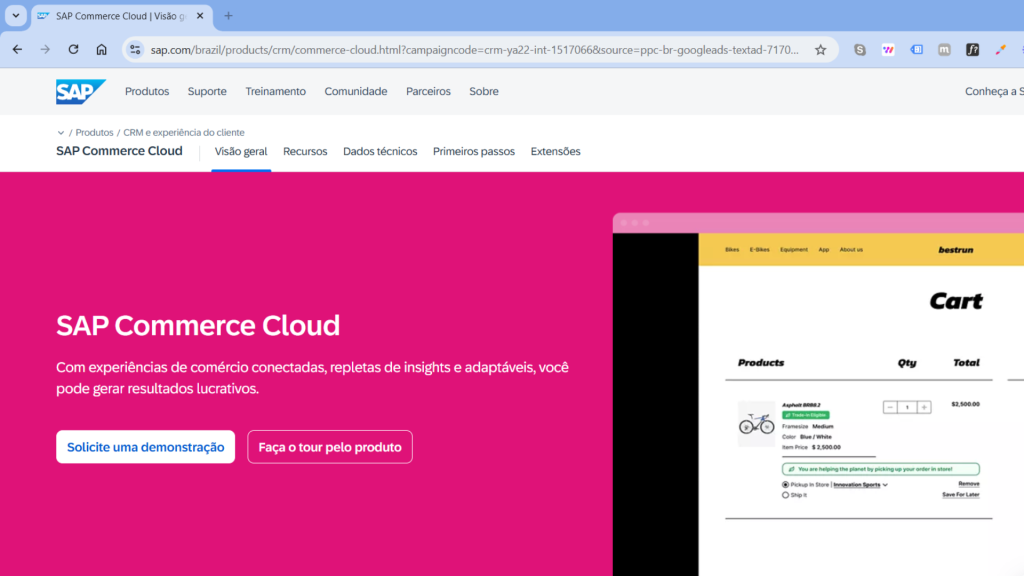
Task: Bookmark this page with the star icon
Action: pyautogui.click(x=820, y=49)
